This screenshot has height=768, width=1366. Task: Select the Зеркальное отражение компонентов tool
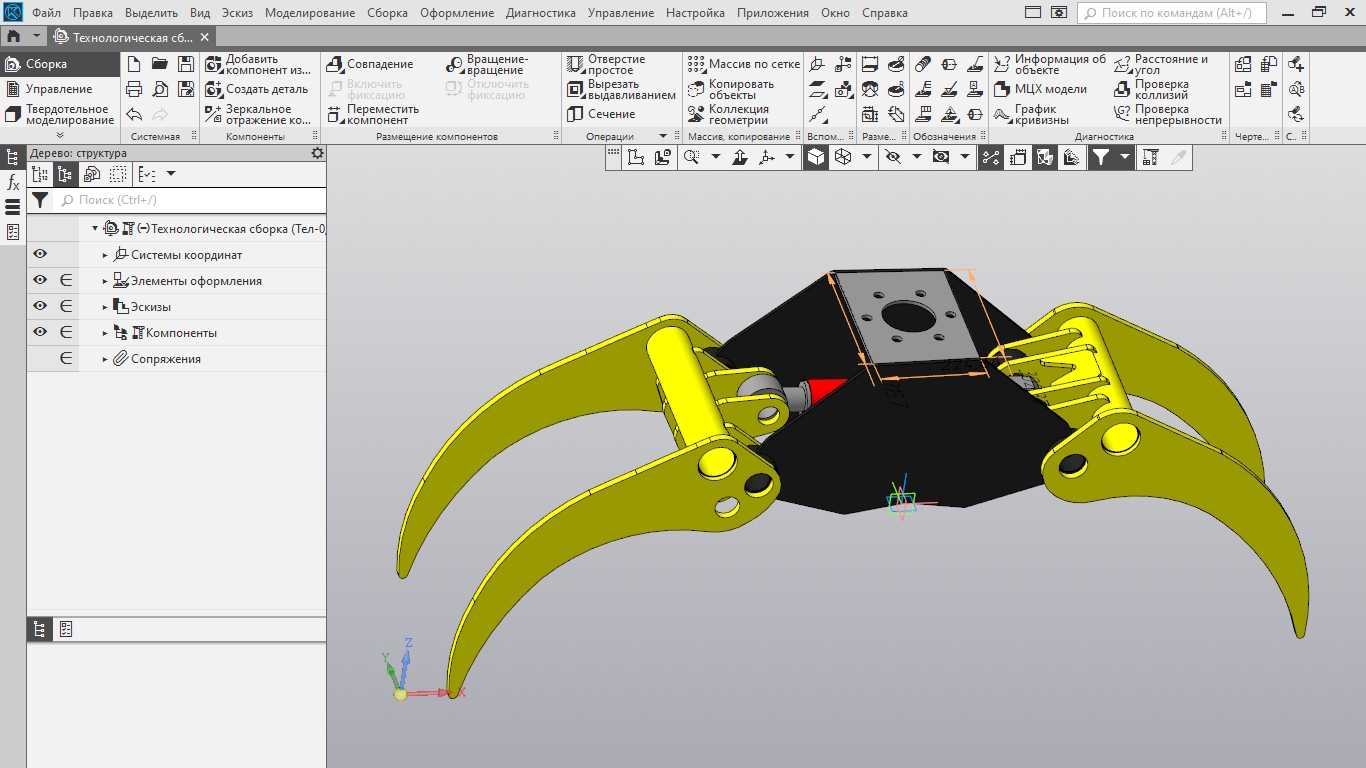[x=258, y=114]
